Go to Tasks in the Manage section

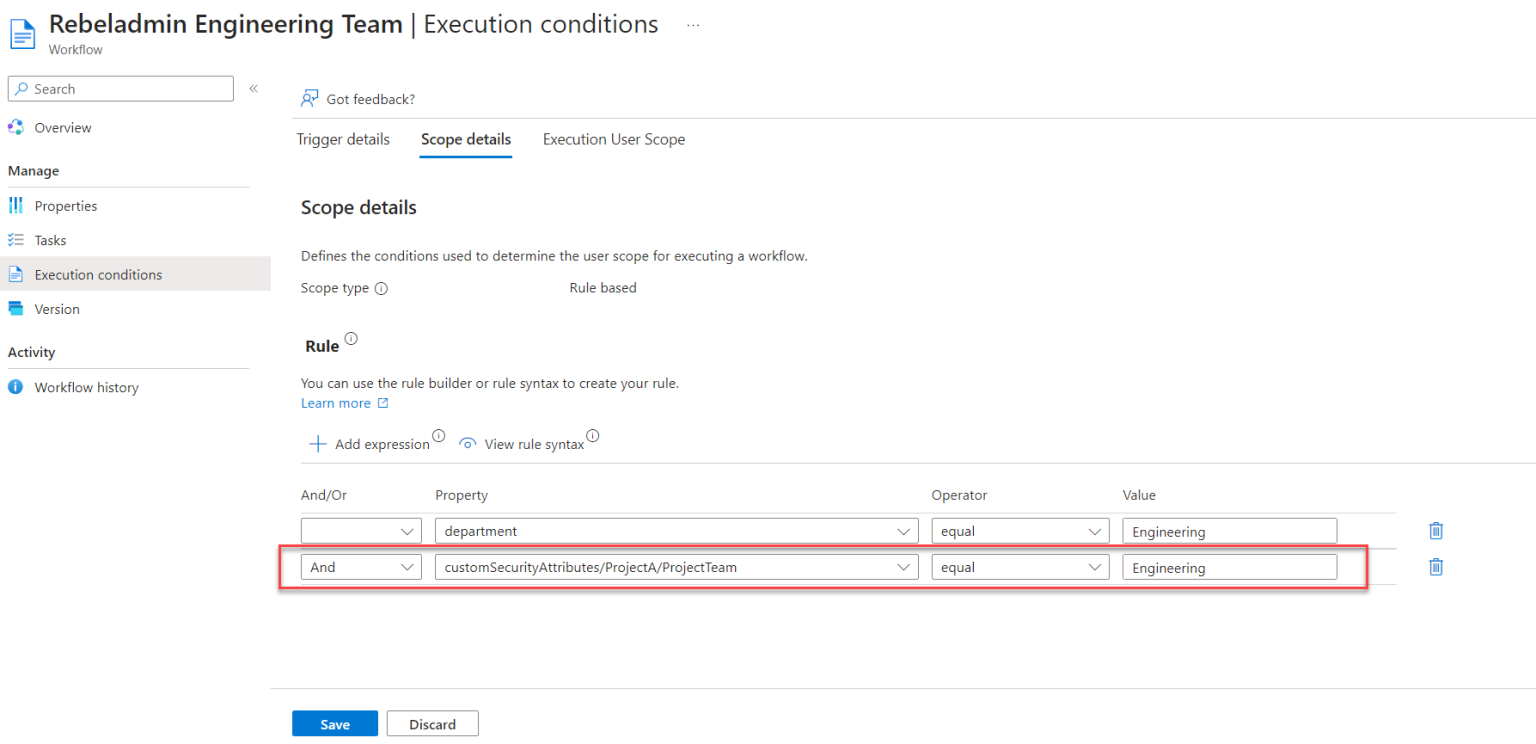click(x=50, y=240)
